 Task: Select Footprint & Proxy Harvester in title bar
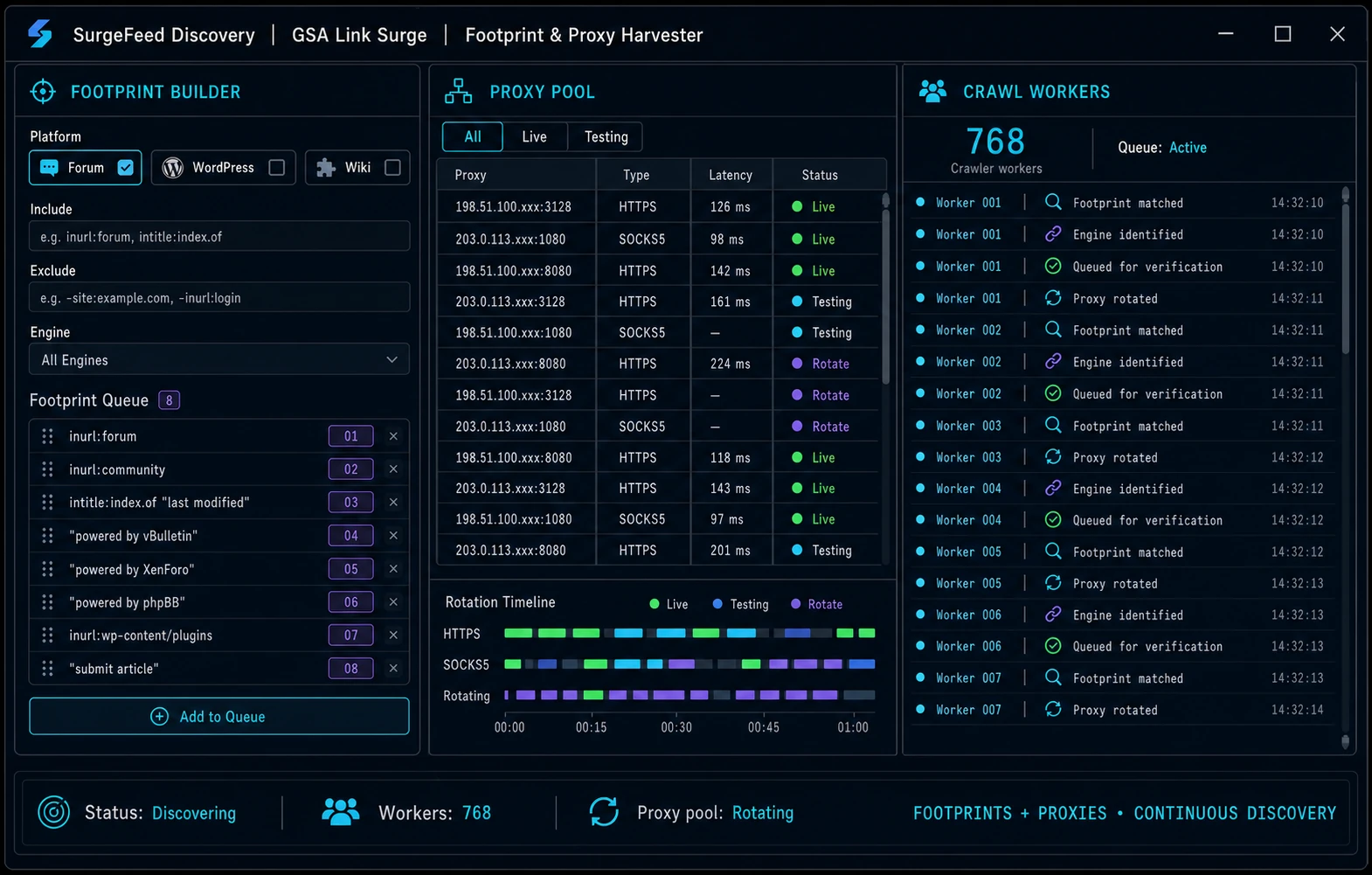[584, 35]
